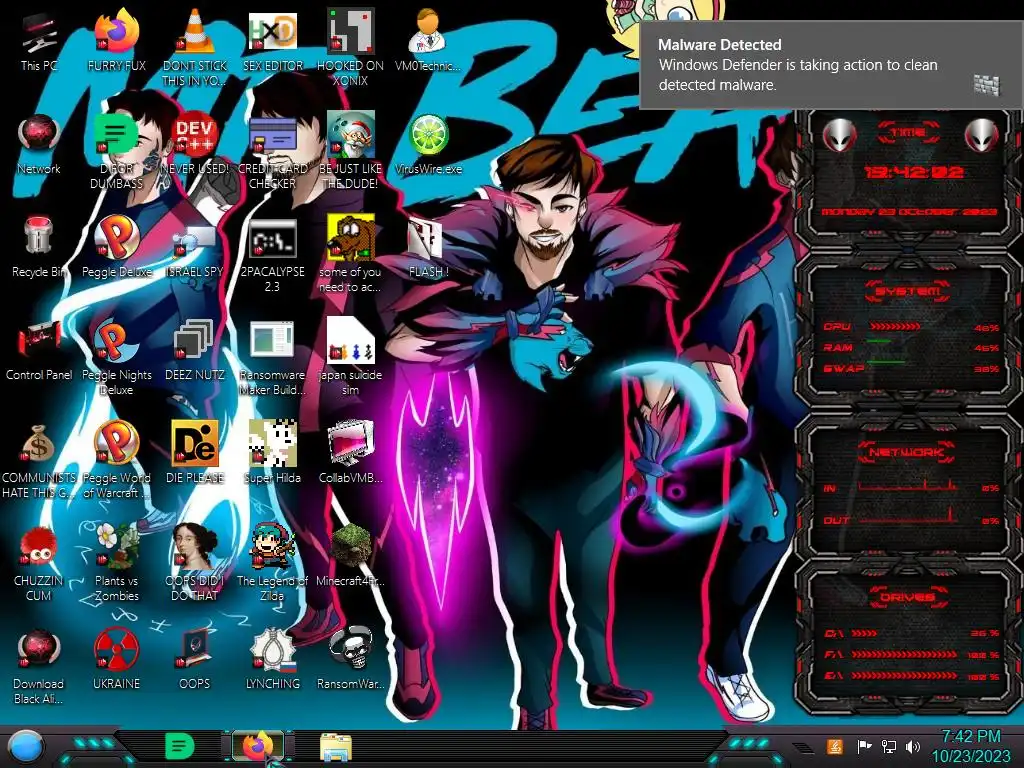The image size is (1024, 768).
Task: Select the LYNCHING noose icon
Action: 272,660
